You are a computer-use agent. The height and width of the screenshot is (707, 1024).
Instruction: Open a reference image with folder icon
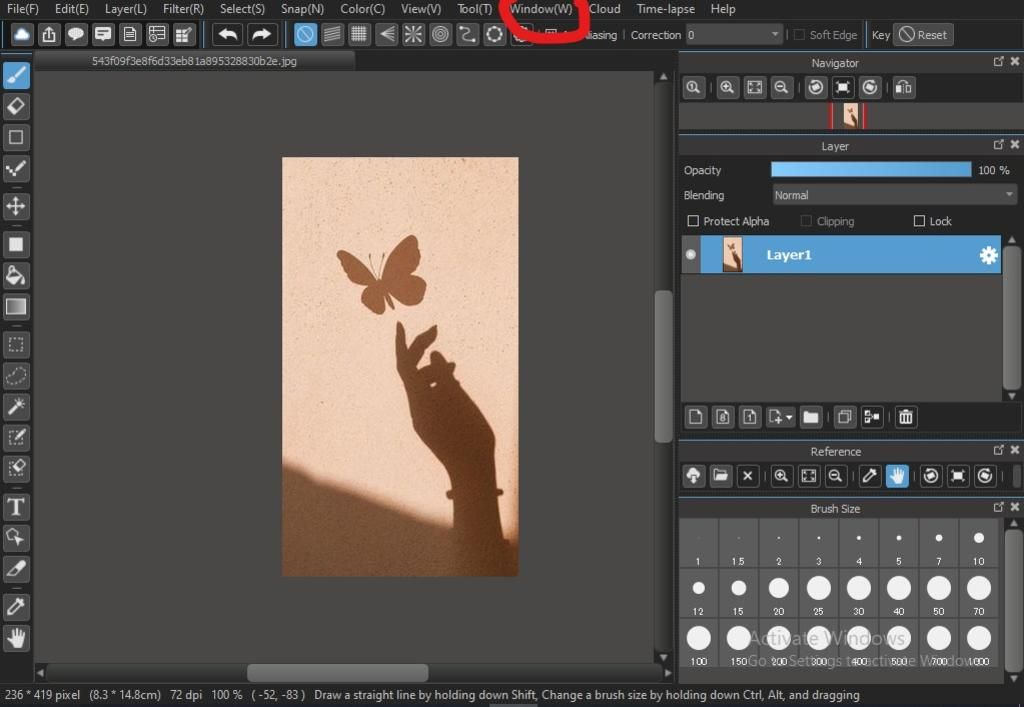[x=720, y=476]
